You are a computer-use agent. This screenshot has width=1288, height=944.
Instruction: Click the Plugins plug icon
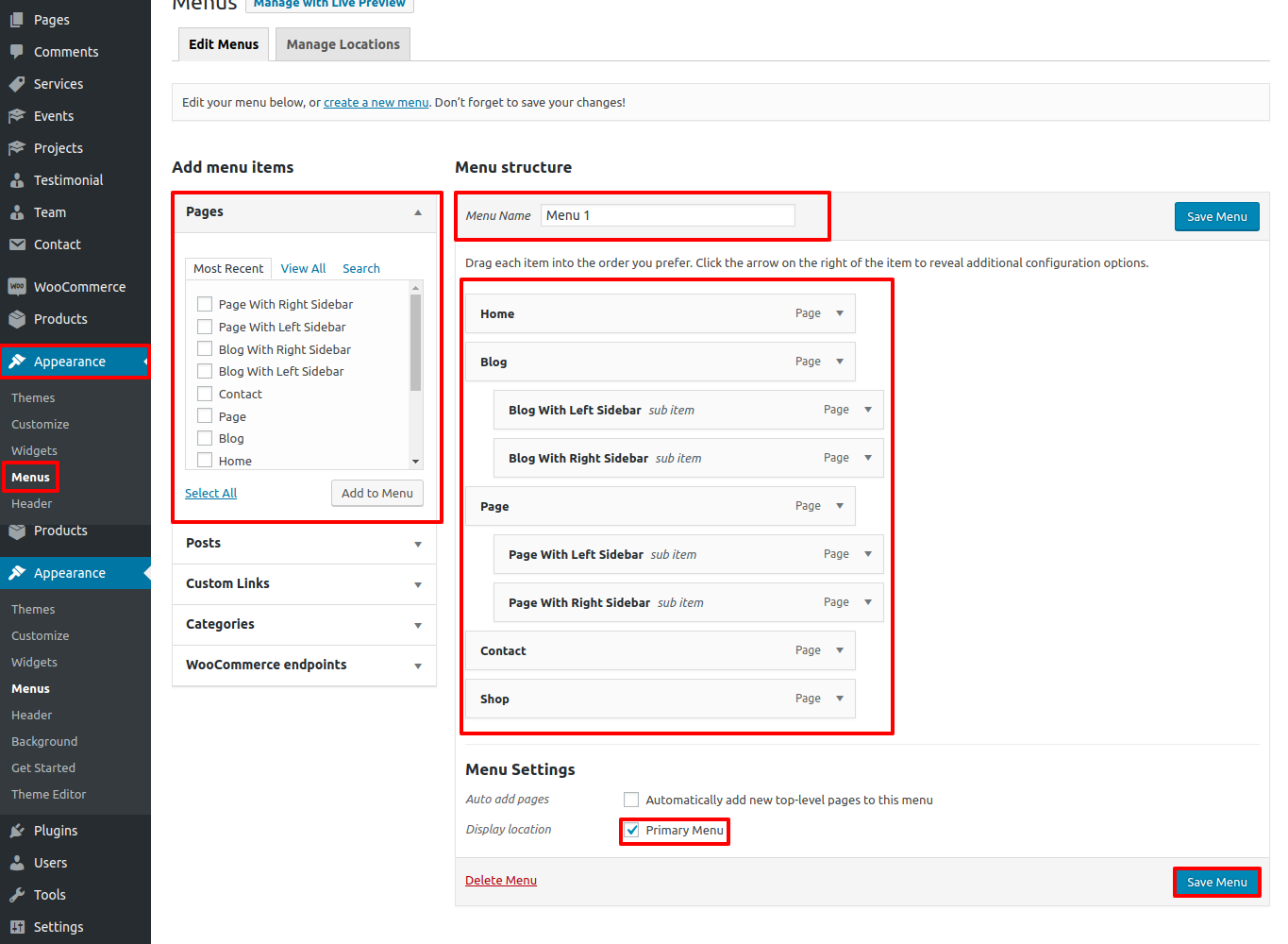[17, 831]
